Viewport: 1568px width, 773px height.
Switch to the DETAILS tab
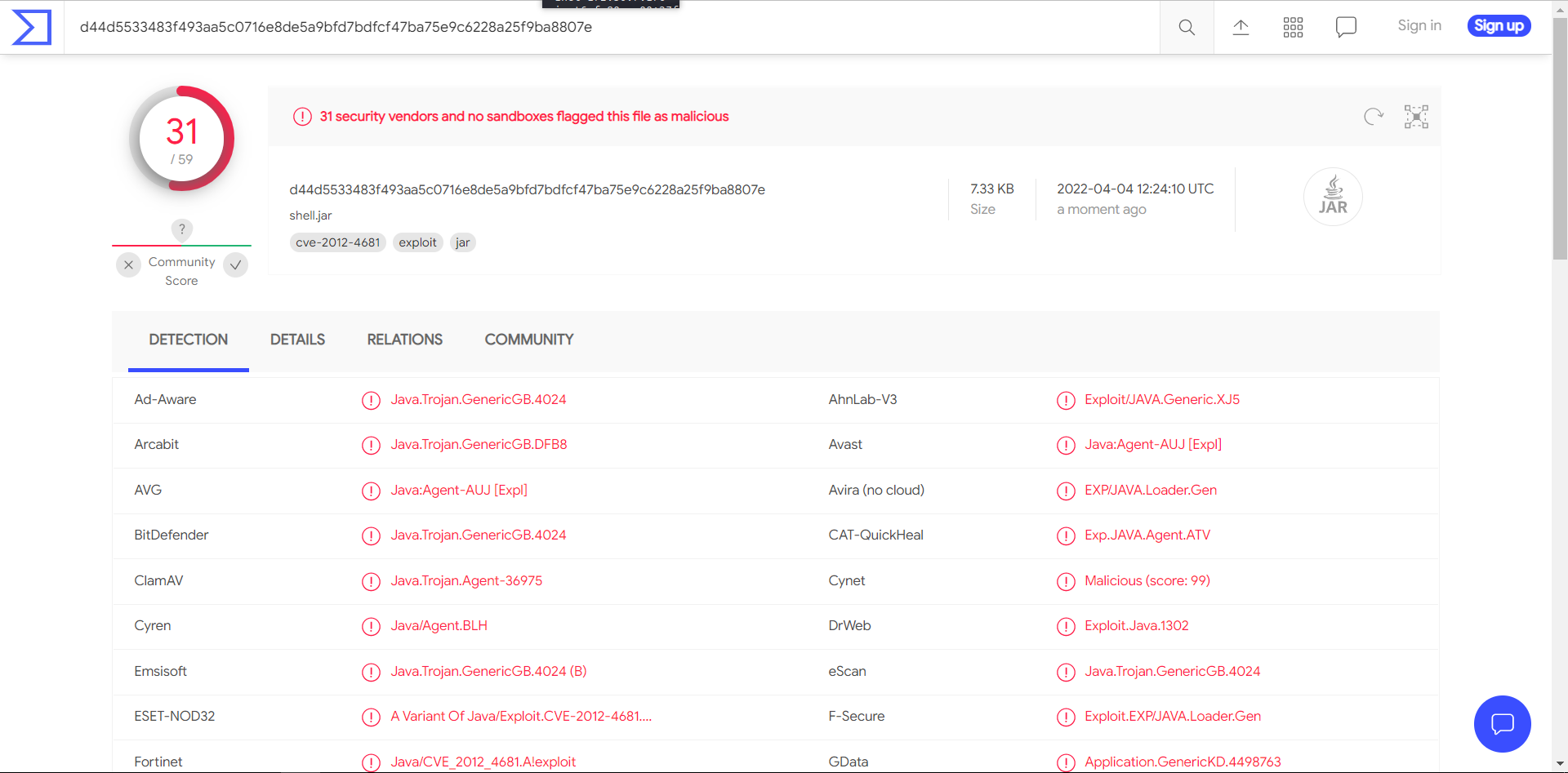(x=297, y=340)
